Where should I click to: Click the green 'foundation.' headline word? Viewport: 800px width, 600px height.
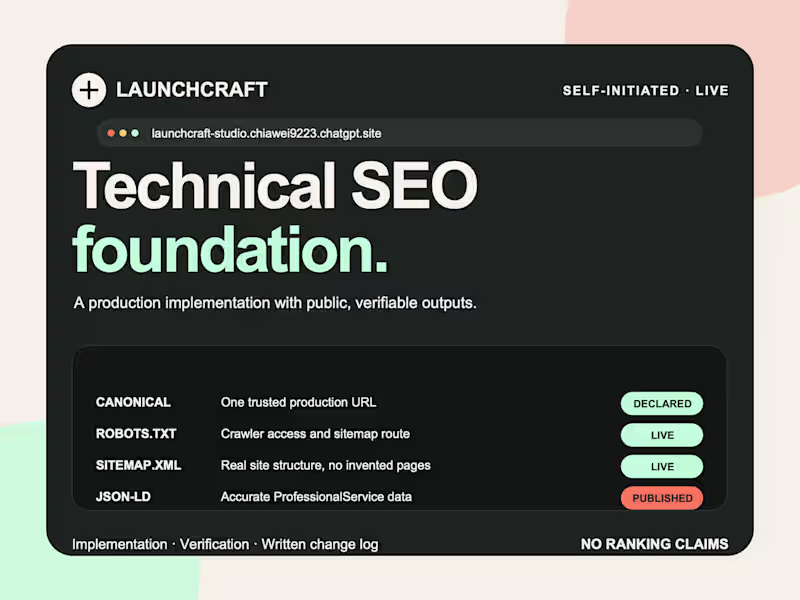pyautogui.click(x=231, y=249)
